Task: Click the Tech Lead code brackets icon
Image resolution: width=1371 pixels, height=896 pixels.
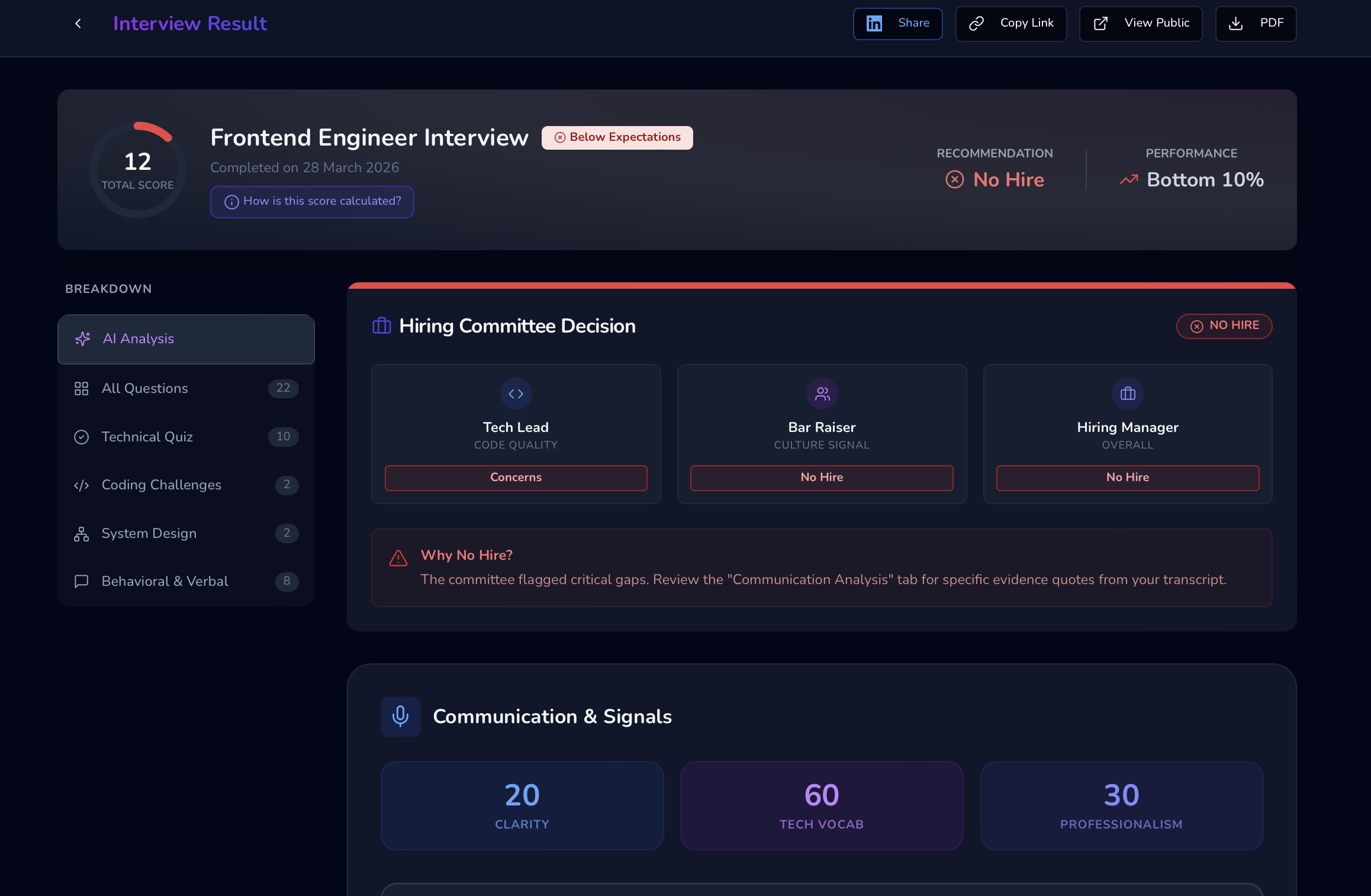Action: tap(516, 393)
